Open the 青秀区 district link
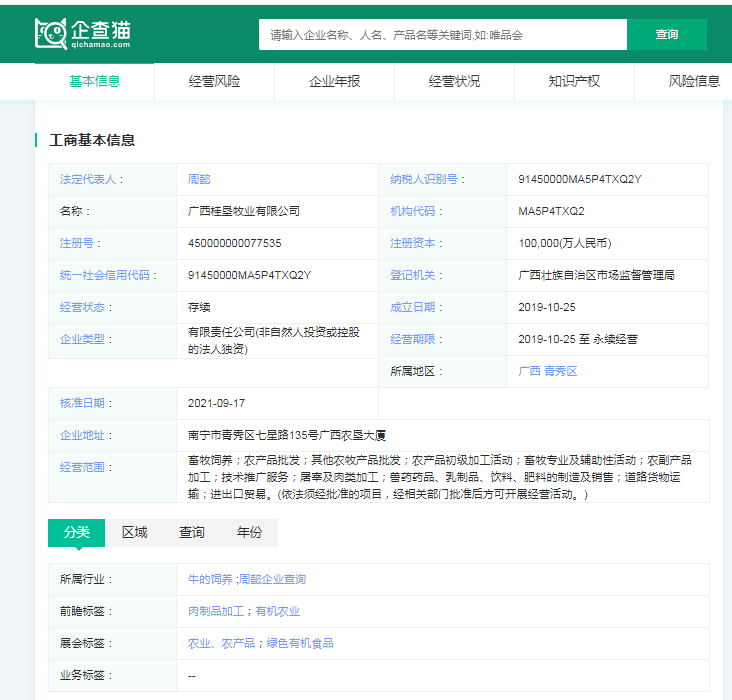This screenshot has height=700, width=732. (x=561, y=371)
